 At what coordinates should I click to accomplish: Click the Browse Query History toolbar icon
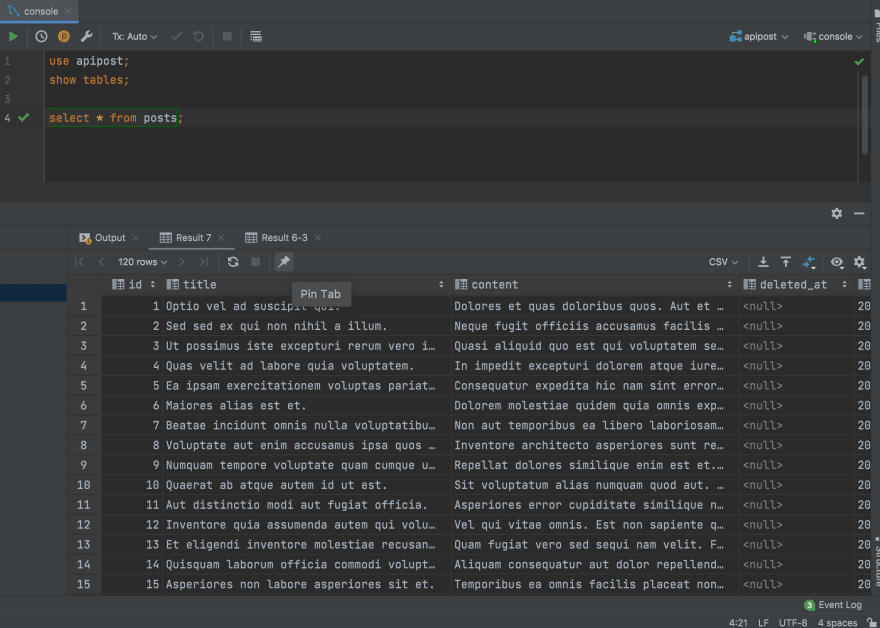tap(256, 36)
